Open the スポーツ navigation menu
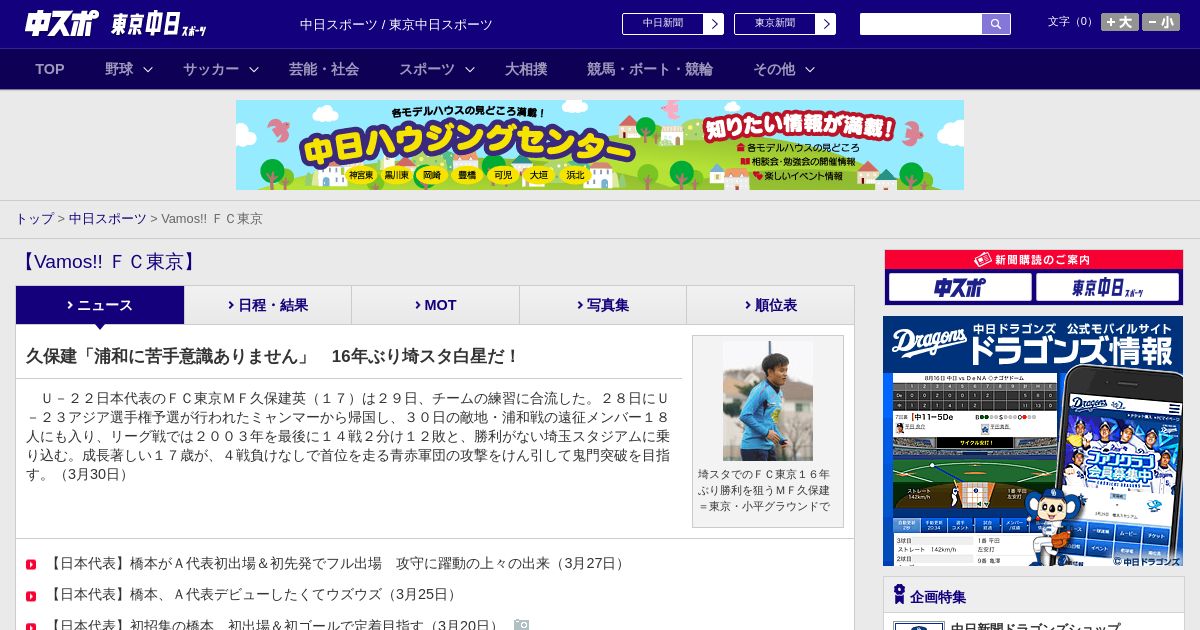Screen dimensions: 1200x630 coord(427,69)
